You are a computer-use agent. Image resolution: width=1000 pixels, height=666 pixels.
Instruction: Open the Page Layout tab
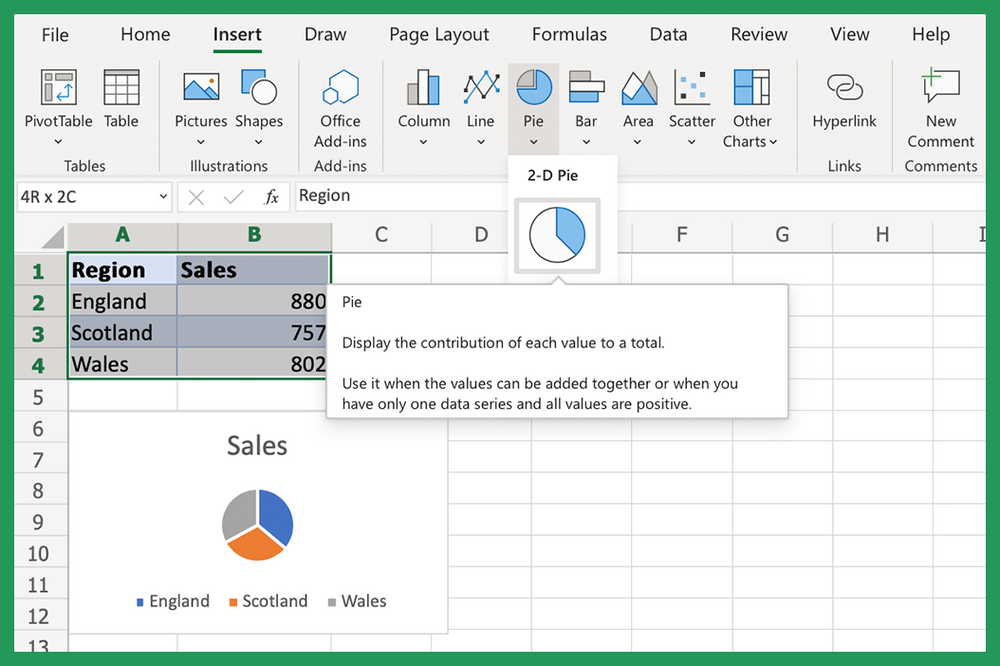click(x=439, y=34)
